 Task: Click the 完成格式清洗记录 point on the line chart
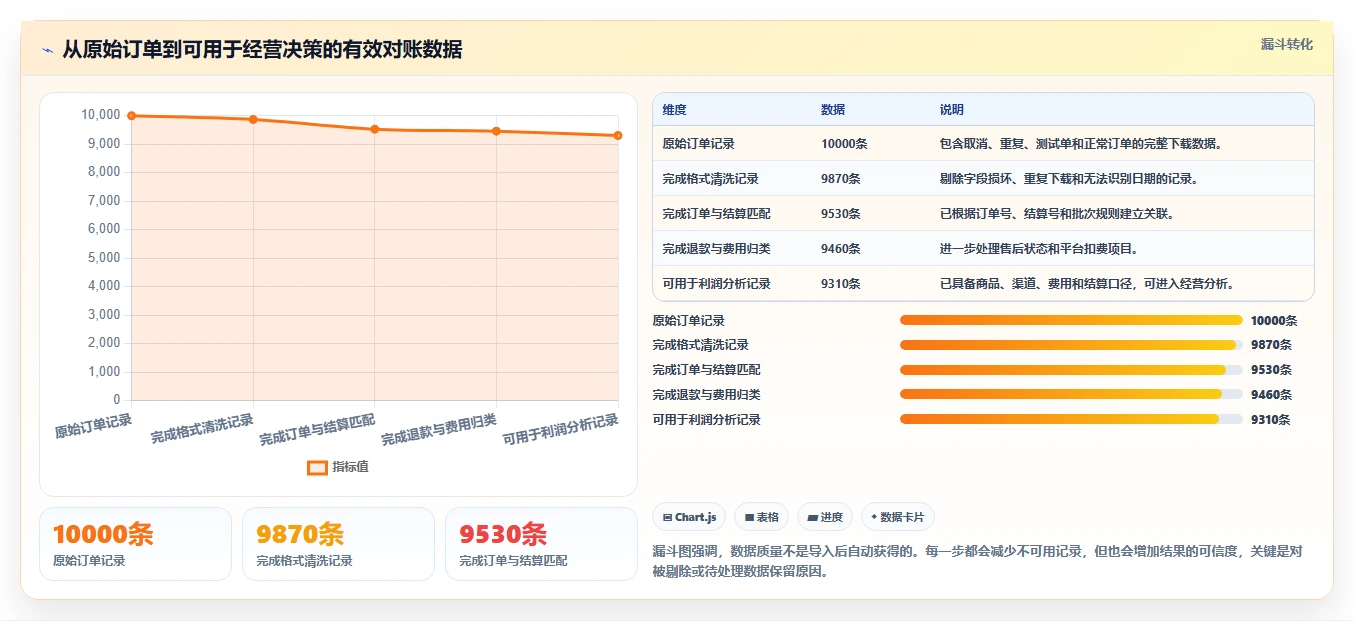click(253, 119)
